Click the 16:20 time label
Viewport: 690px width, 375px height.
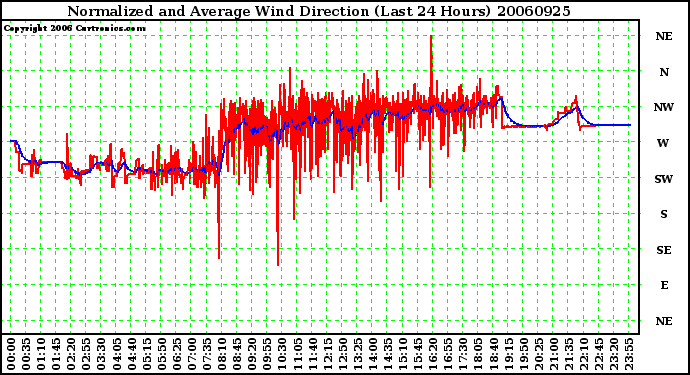(x=433, y=354)
